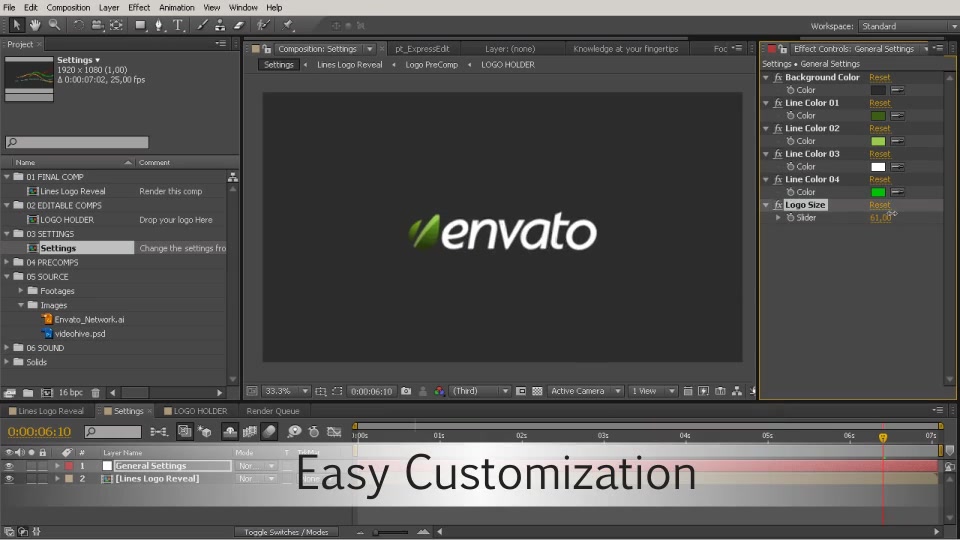
Task: Click the Logo Size slider value 61,00
Action: click(880, 217)
